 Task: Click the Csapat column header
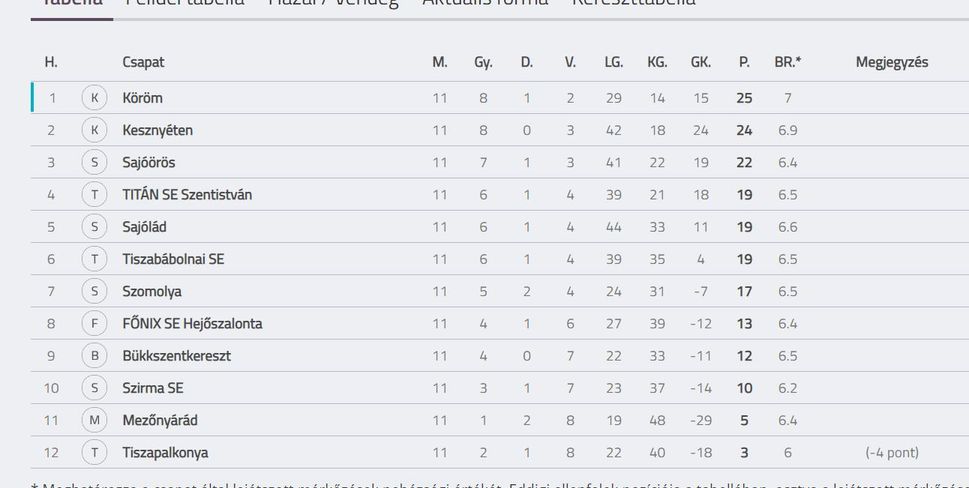tap(143, 62)
